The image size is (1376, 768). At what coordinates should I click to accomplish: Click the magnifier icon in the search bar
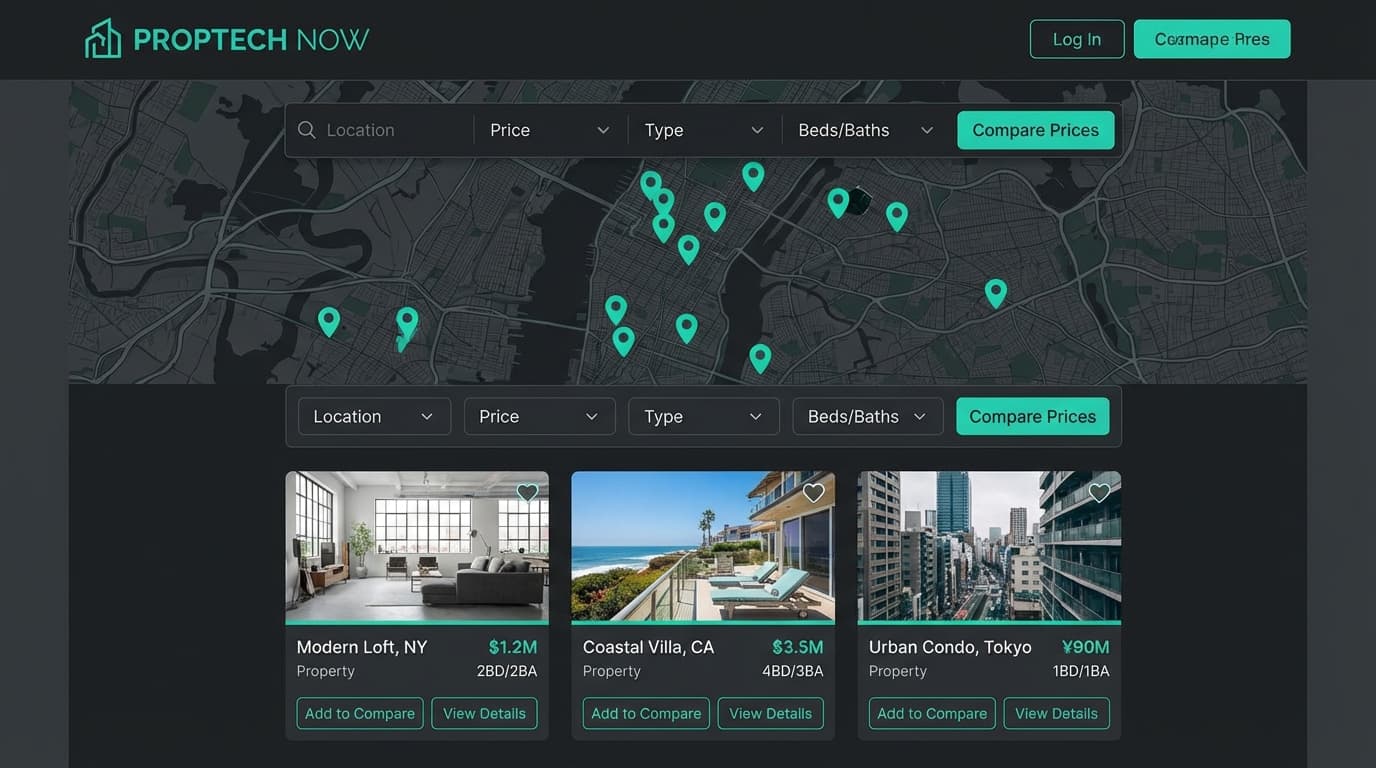(x=306, y=130)
